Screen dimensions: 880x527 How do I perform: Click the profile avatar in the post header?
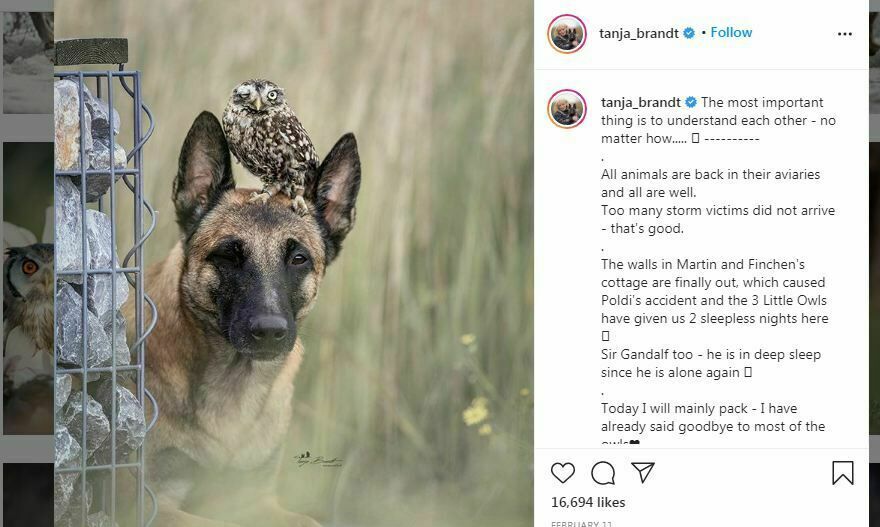(567, 34)
